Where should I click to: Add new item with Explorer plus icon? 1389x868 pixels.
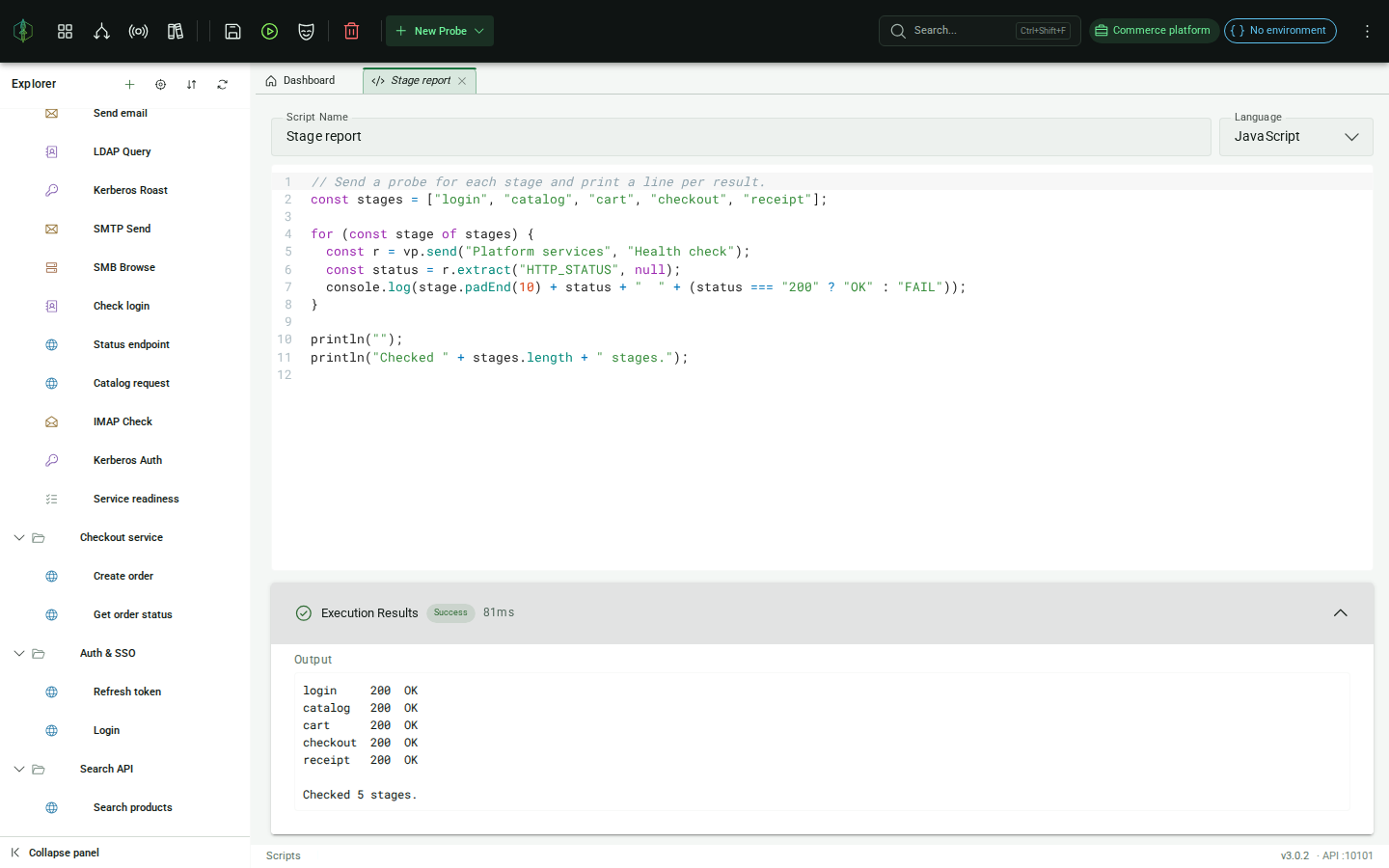(x=129, y=84)
